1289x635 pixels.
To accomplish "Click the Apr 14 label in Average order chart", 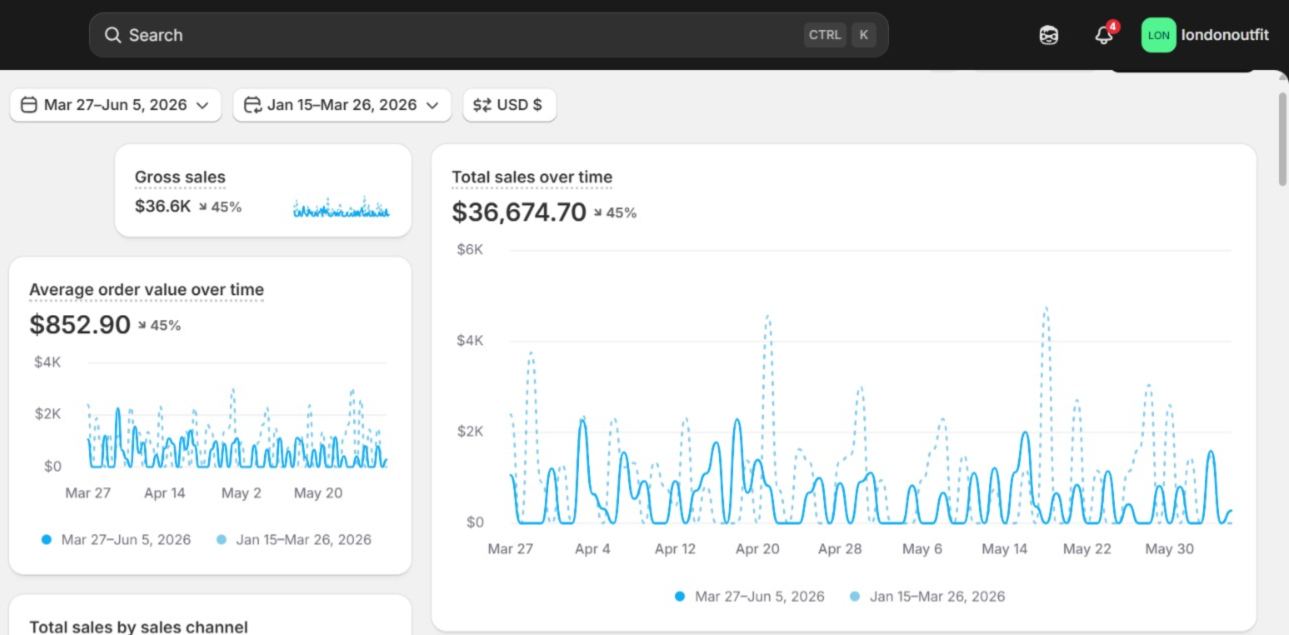I will pos(164,493).
